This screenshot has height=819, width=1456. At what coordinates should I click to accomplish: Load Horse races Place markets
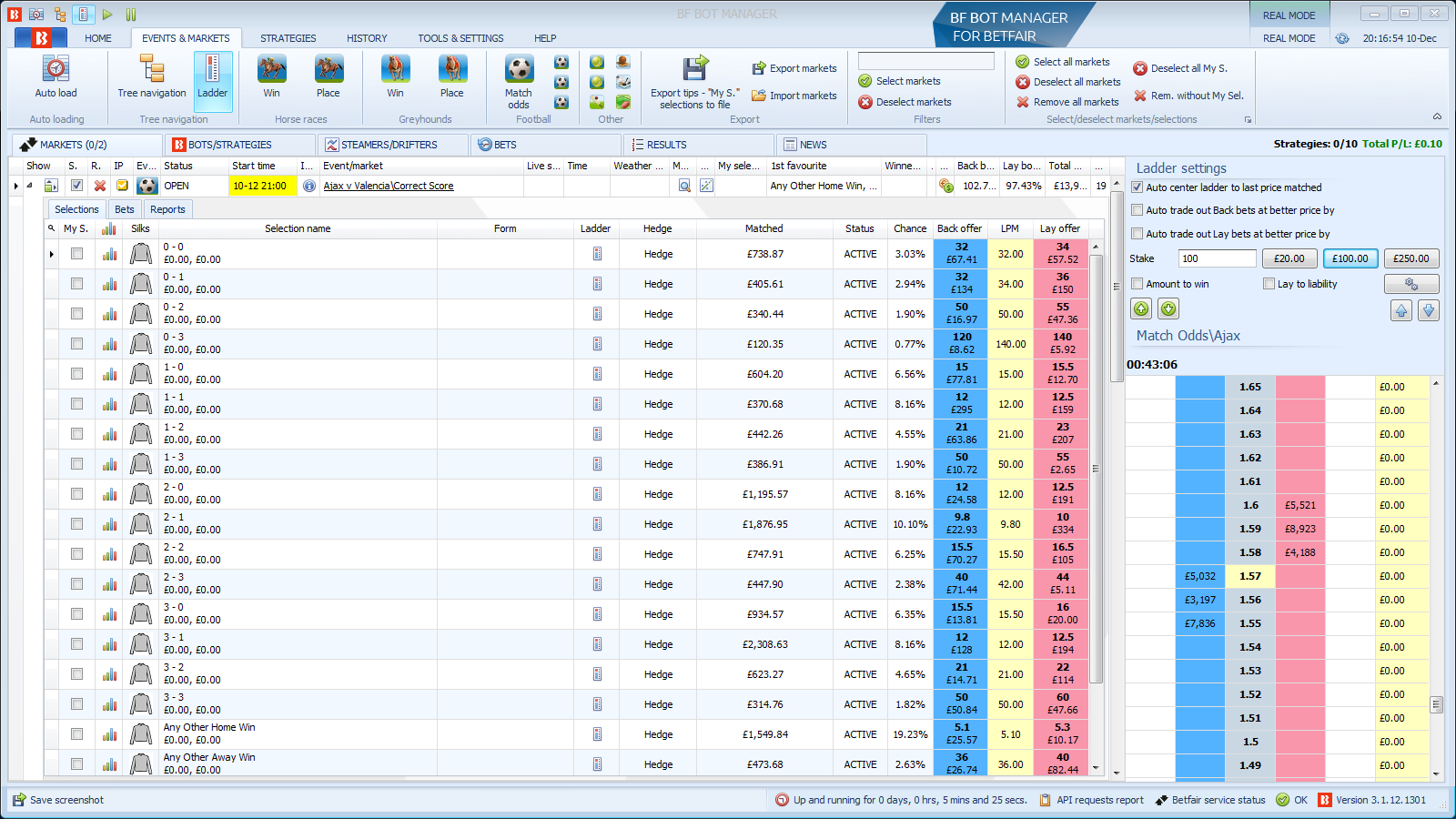pos(329,78)
